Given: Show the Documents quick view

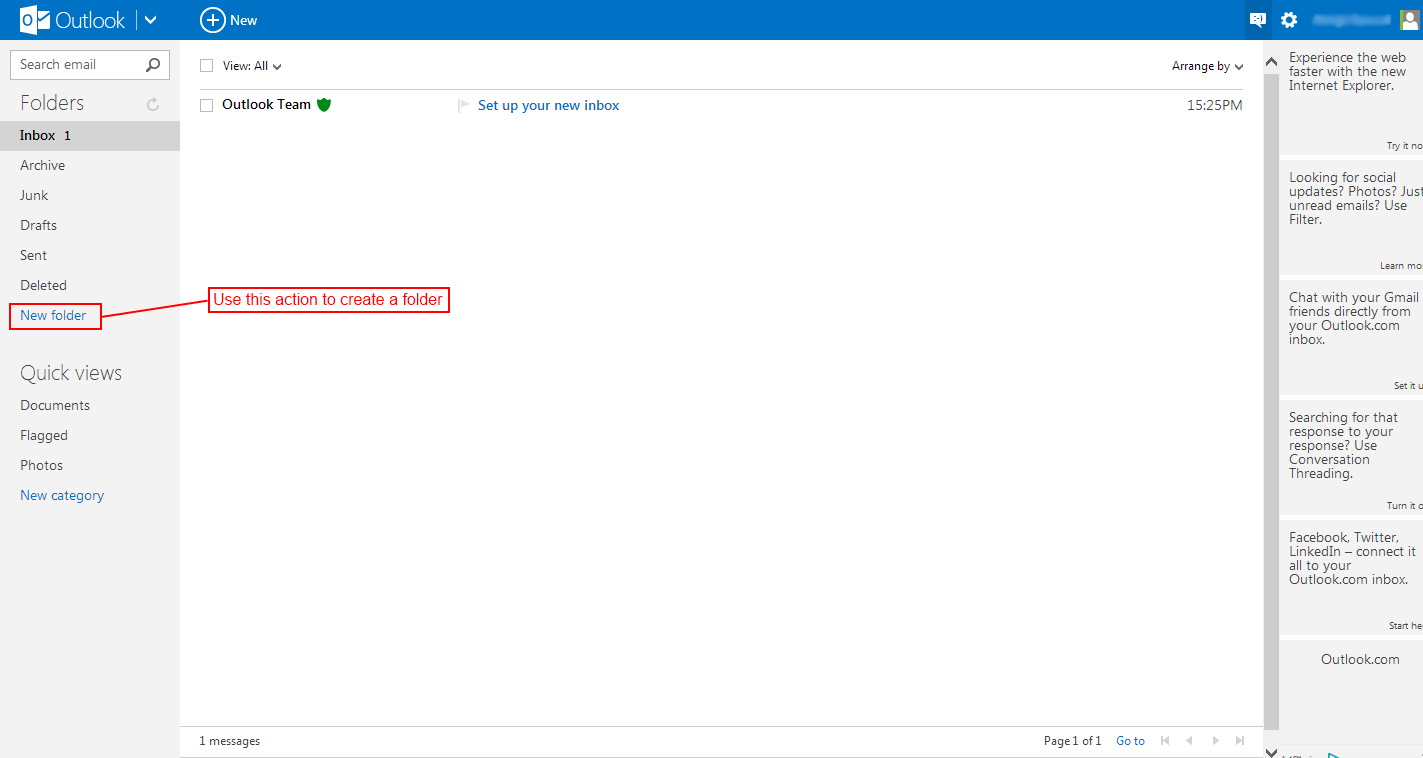Looking at the screenshot, I should pos(55,405).
